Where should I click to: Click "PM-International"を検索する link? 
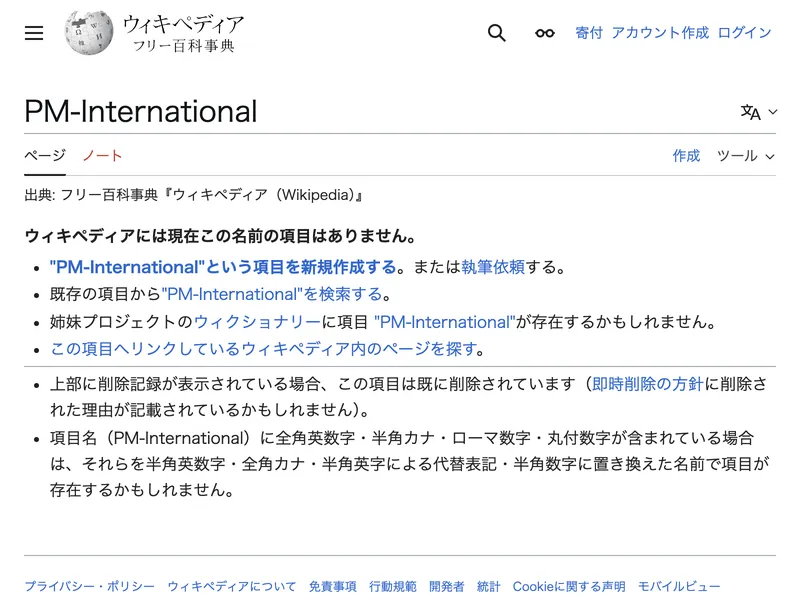click(272, 294)
